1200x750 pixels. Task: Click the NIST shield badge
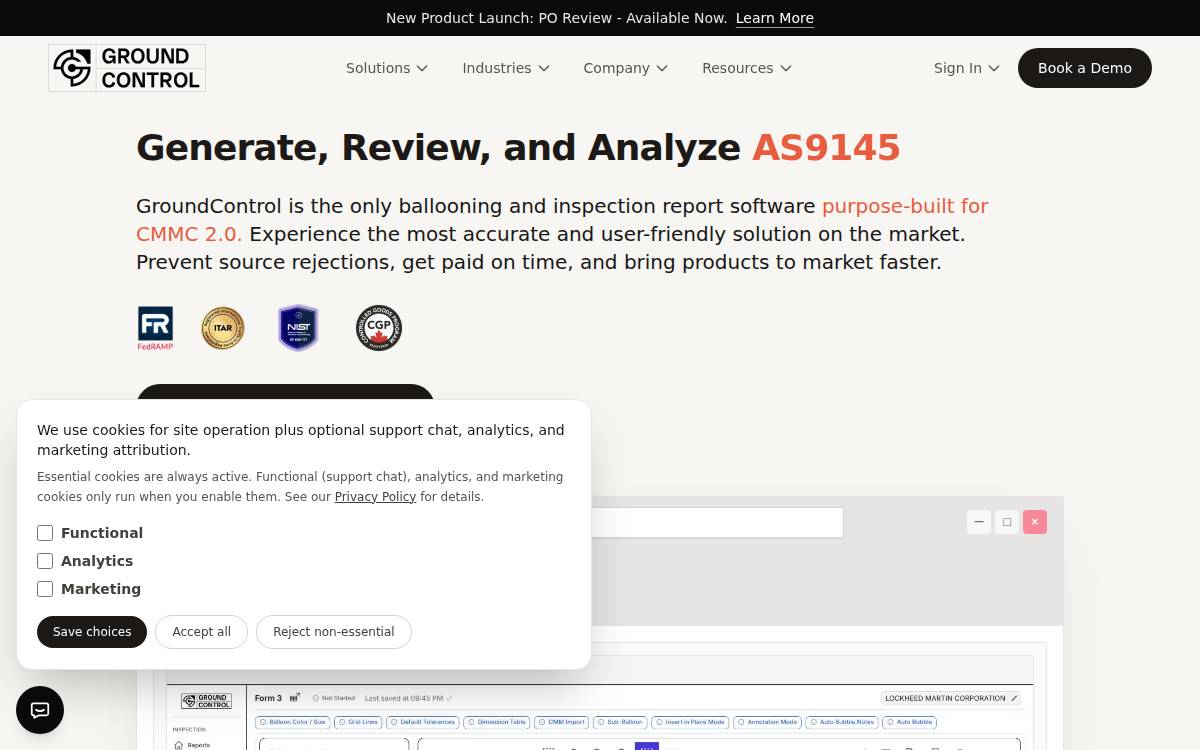point(298,328)
